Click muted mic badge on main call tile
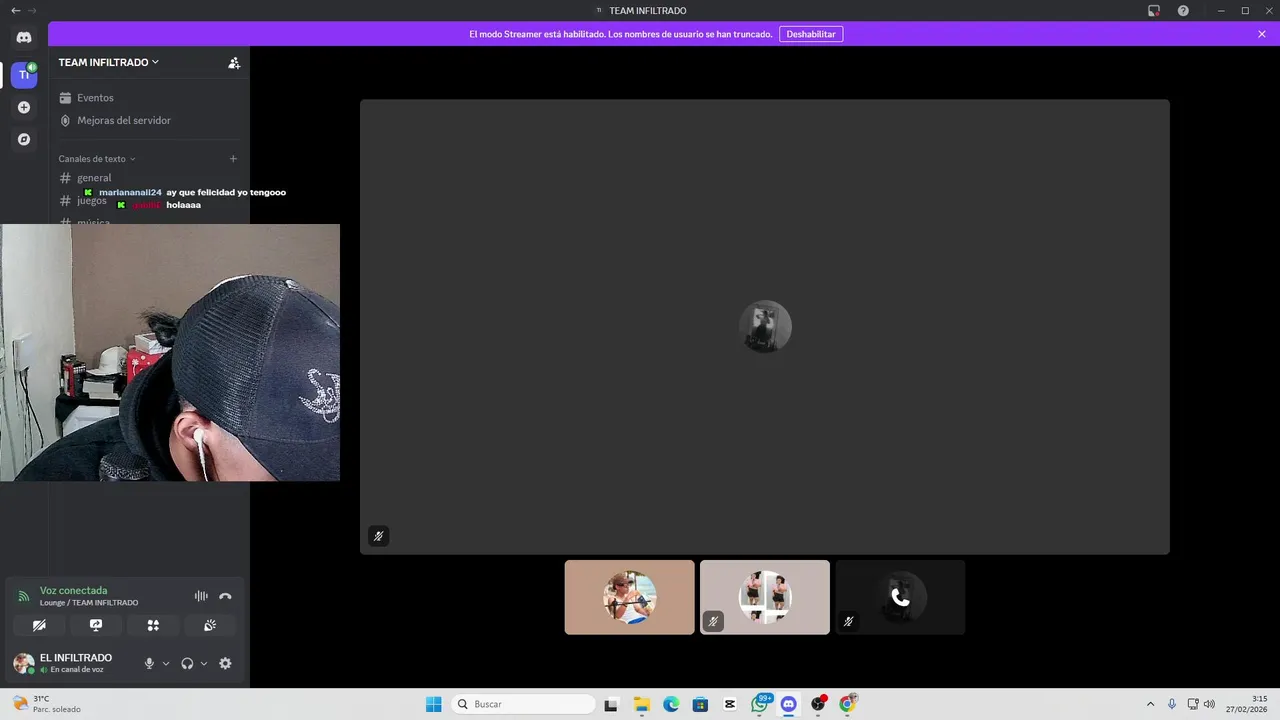The height and width of the screenshot is (720, 1280). click(378, 536)
